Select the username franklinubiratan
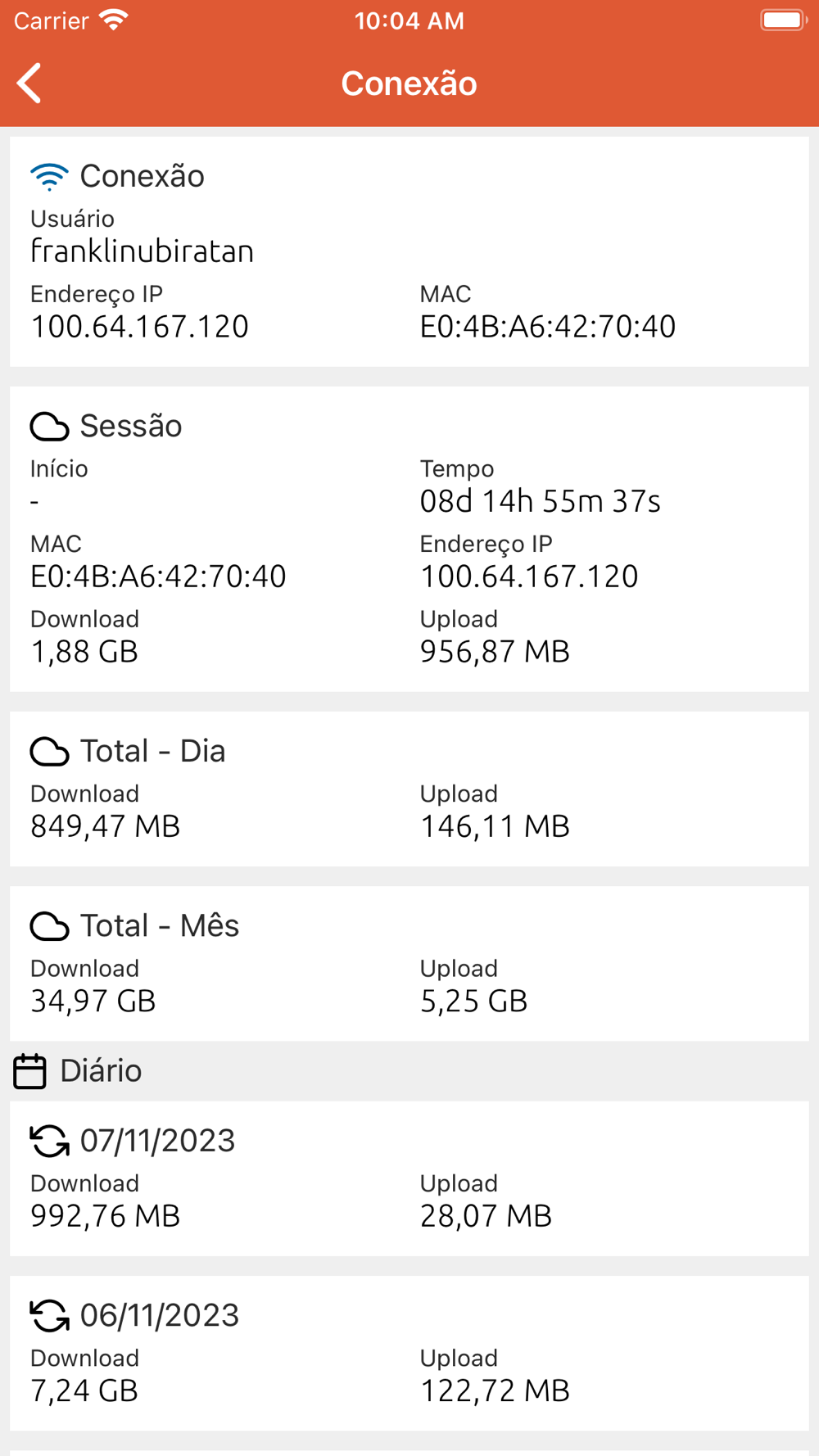The height and width of the screenshot is (1456, 819). (x=142, y=251)
